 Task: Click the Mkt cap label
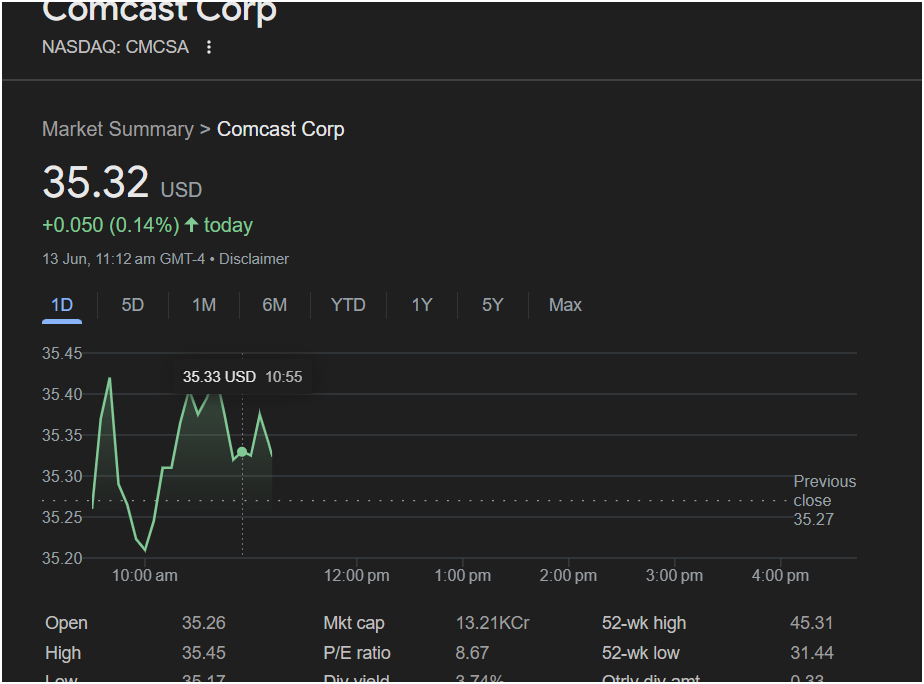point(354,623)
